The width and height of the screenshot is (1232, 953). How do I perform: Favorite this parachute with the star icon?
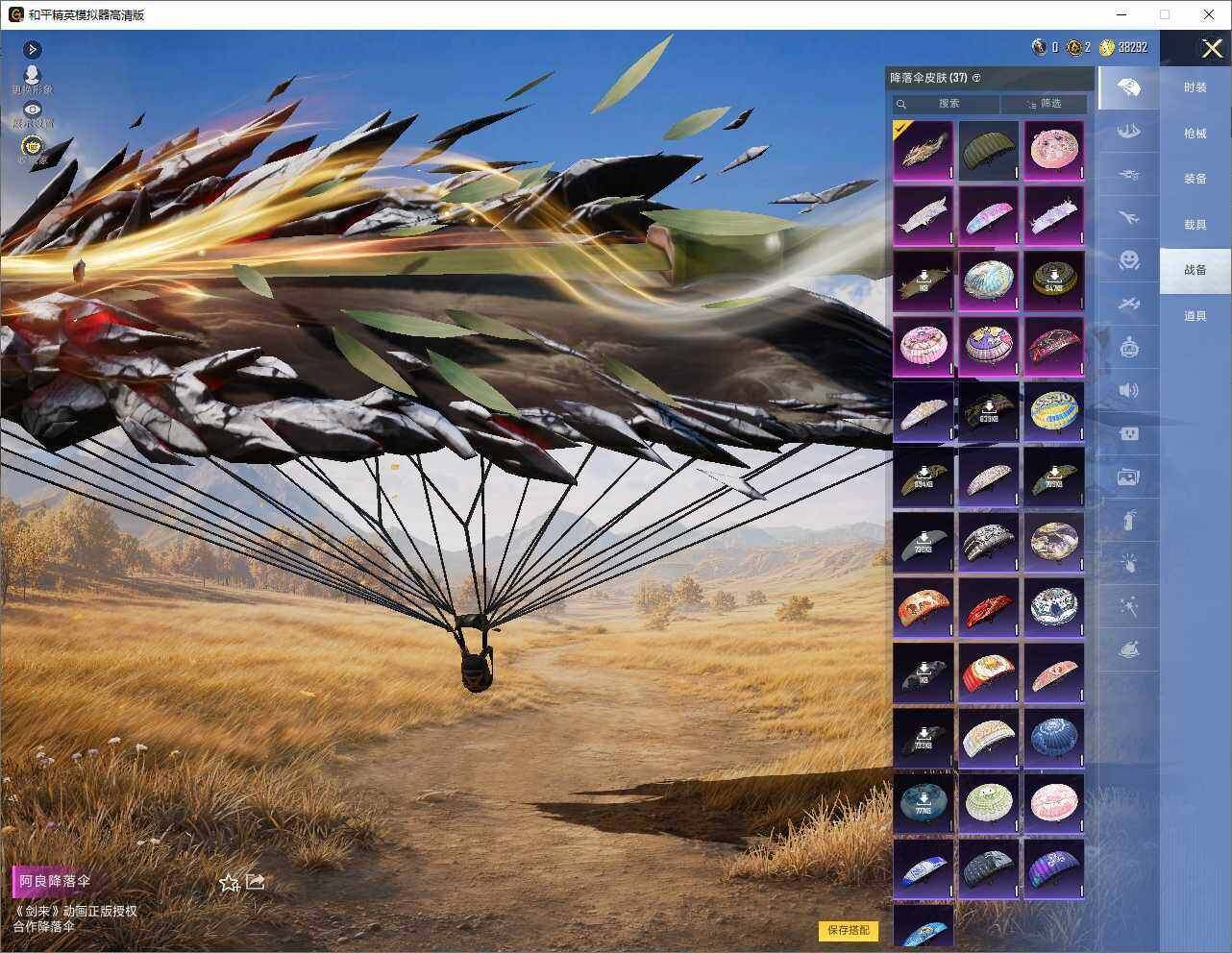point(229,882)
